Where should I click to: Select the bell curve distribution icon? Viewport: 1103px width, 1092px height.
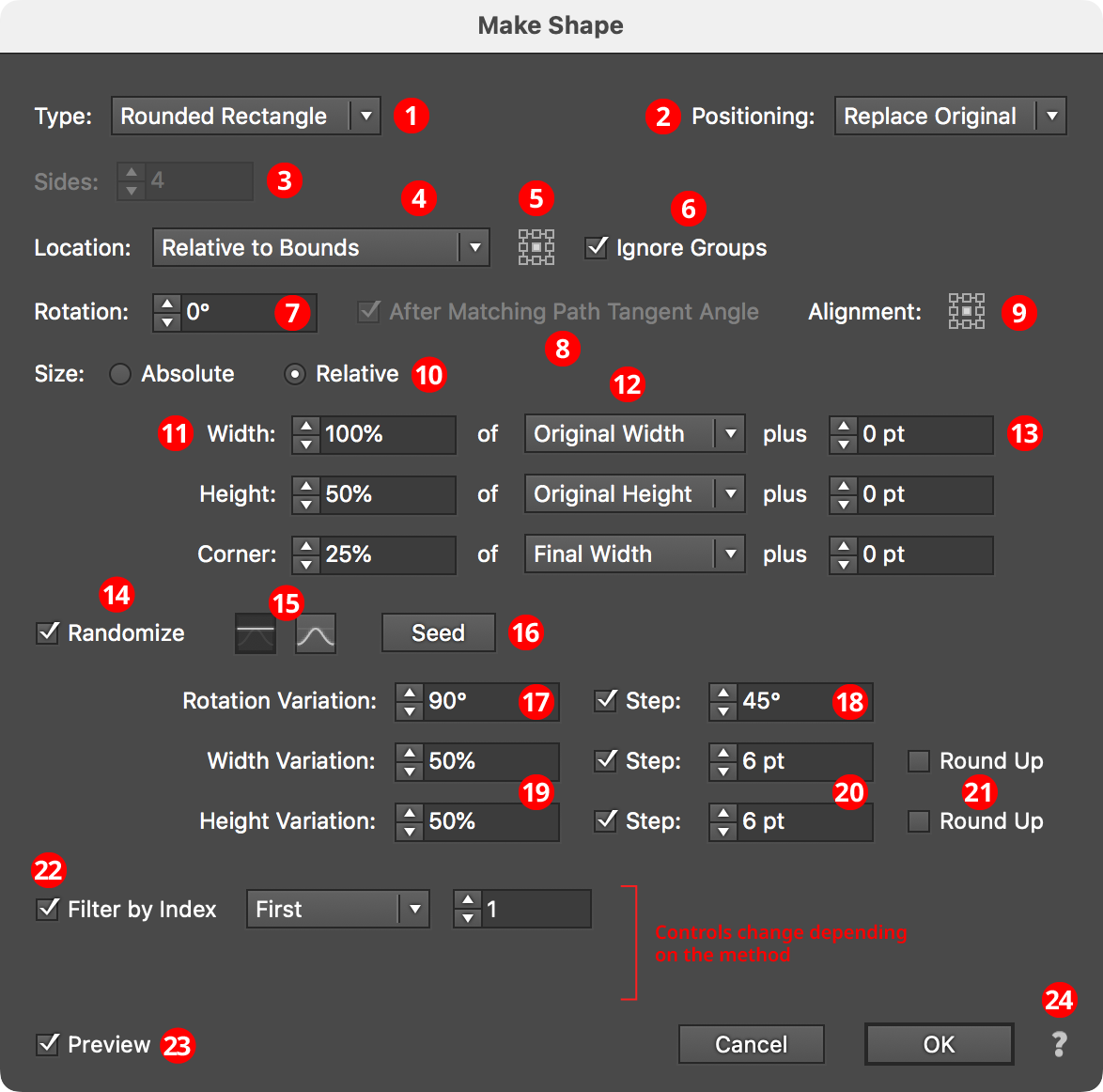pyautogui.click(x=315, y=632)
